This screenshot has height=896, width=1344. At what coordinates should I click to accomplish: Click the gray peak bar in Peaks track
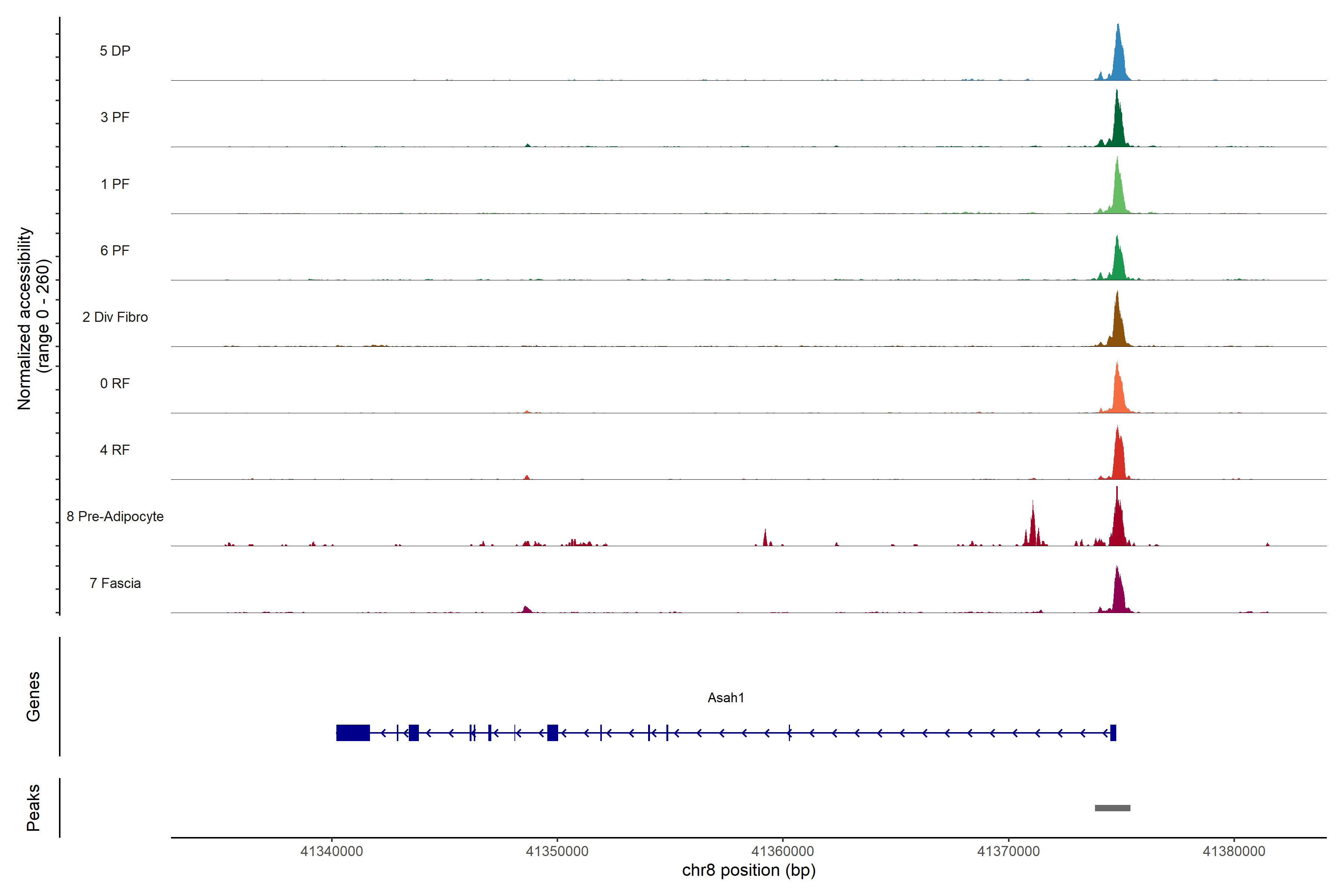tap(1112, 808)
